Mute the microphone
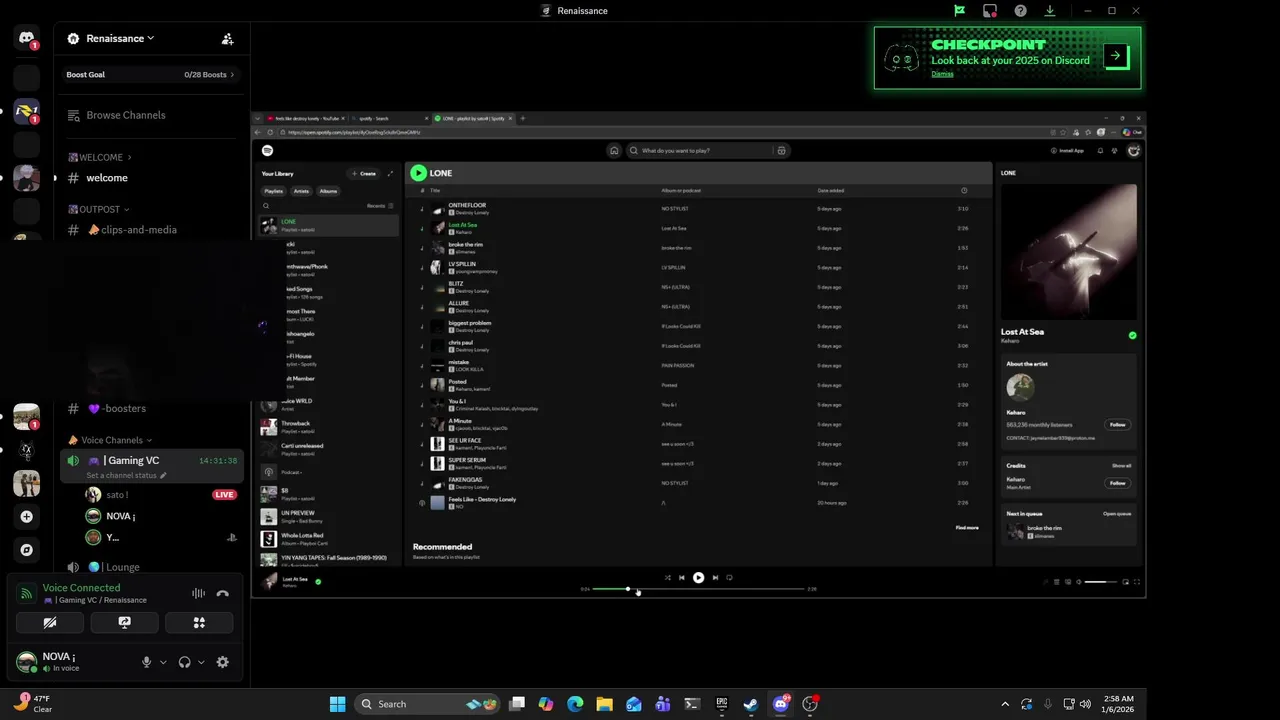Screen dimensions: 1280x720 click(146, 662)
